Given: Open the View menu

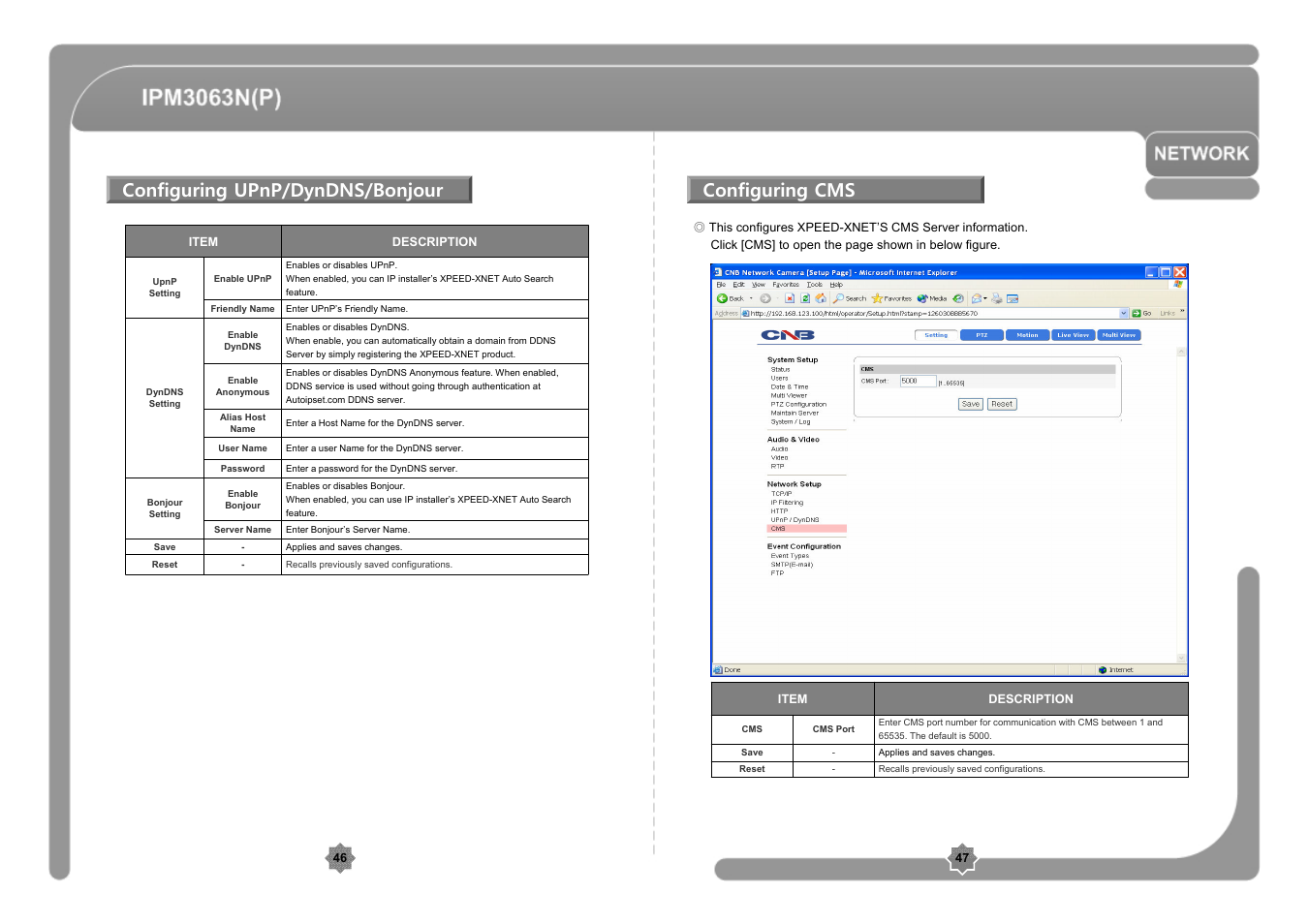Looking at the screenshot, I should [x=759, y=285].
